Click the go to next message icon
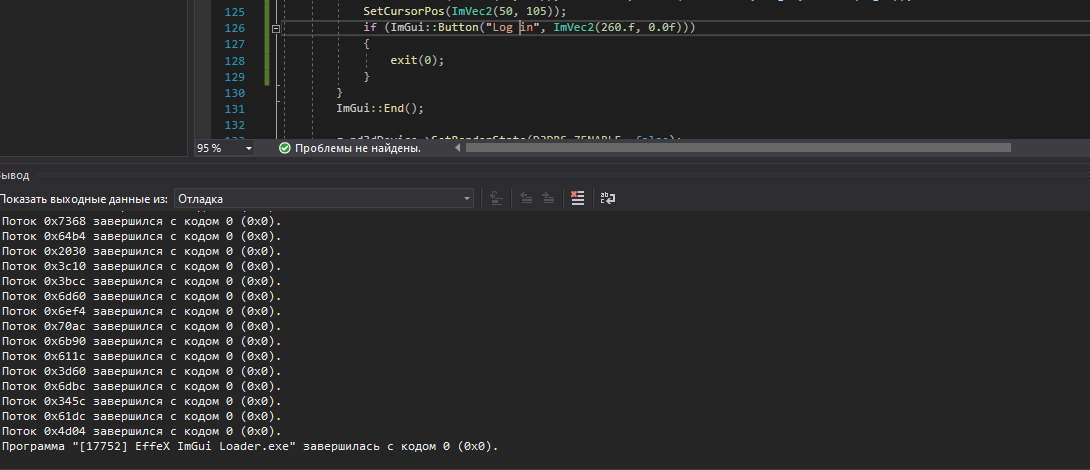 point(548,198)
